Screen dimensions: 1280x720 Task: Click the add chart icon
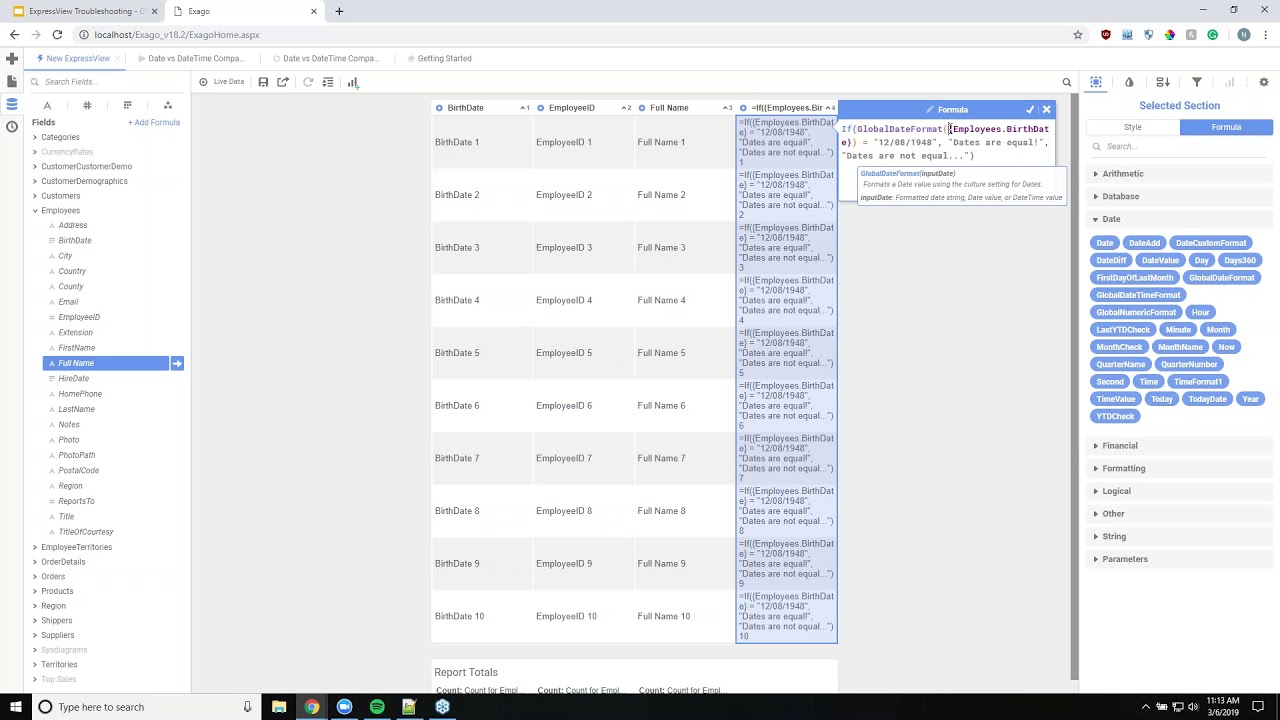pos(353,82)
